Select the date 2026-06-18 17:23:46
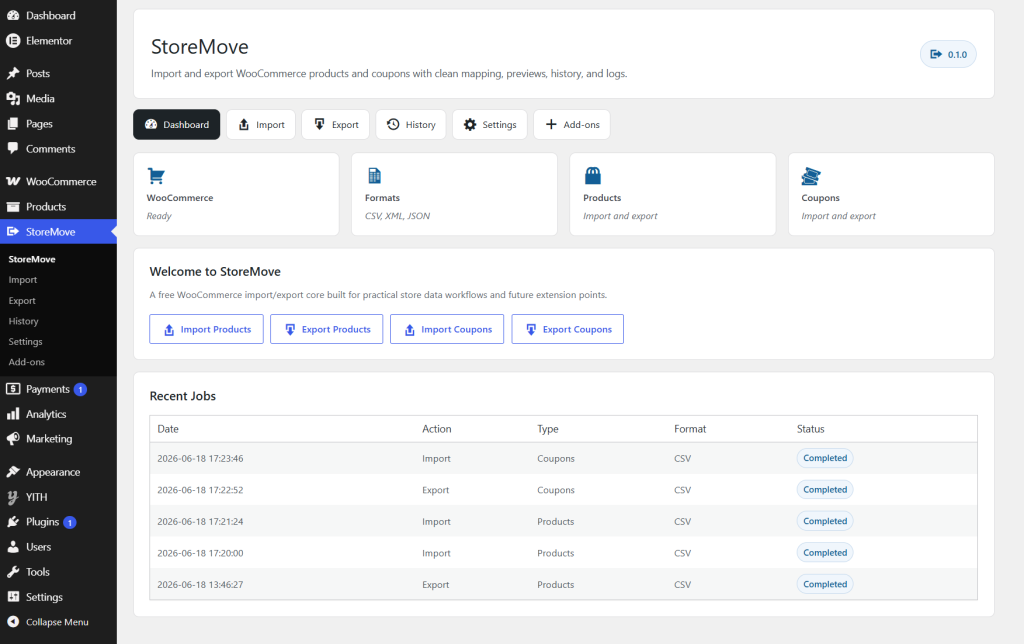Viewport: 1024px width, 644px height. tap(200, 459)
